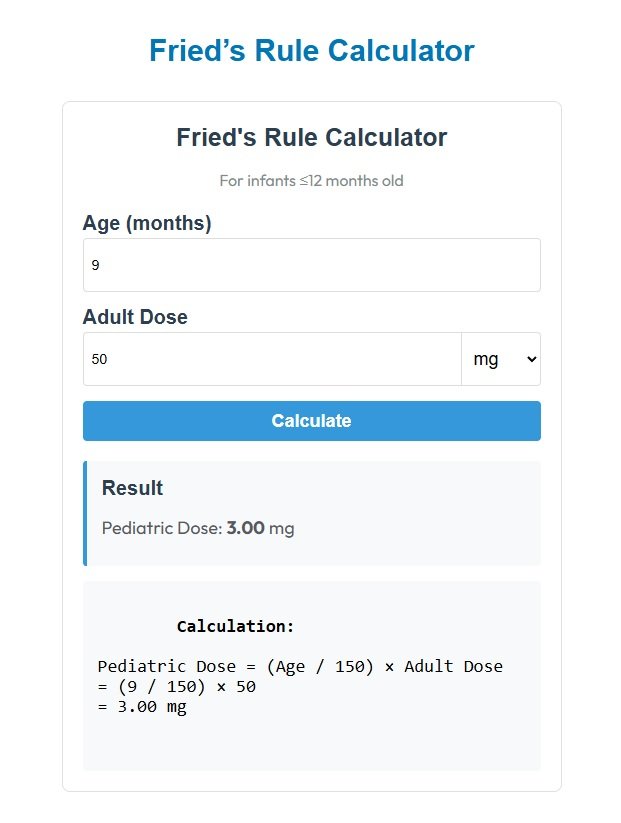Image resolution: width=621 pixels, height=823 pixels.
Task: Click the Adult Dose field label
Action: click(135, 316)
